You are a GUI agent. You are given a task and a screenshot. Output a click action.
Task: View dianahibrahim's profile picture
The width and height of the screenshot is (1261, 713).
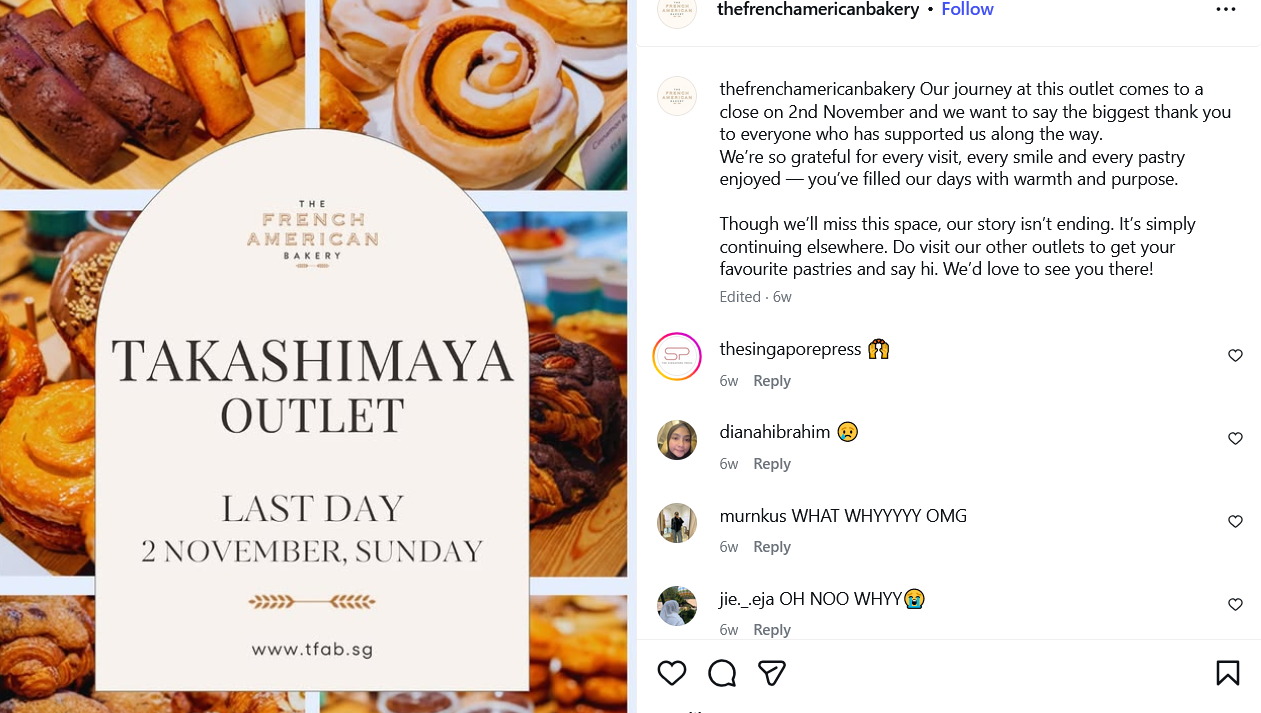pyautogui.click(x=677, y=440)
